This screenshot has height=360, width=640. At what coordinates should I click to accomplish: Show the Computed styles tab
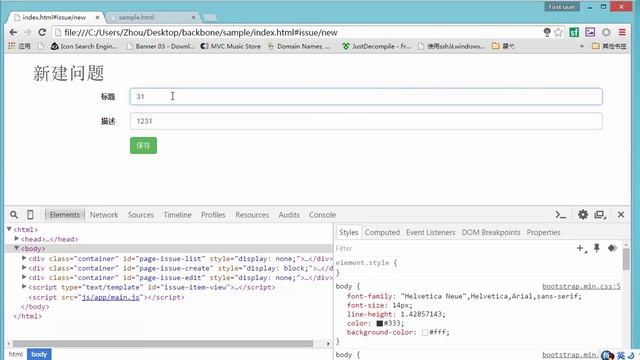tap(382, 232)
